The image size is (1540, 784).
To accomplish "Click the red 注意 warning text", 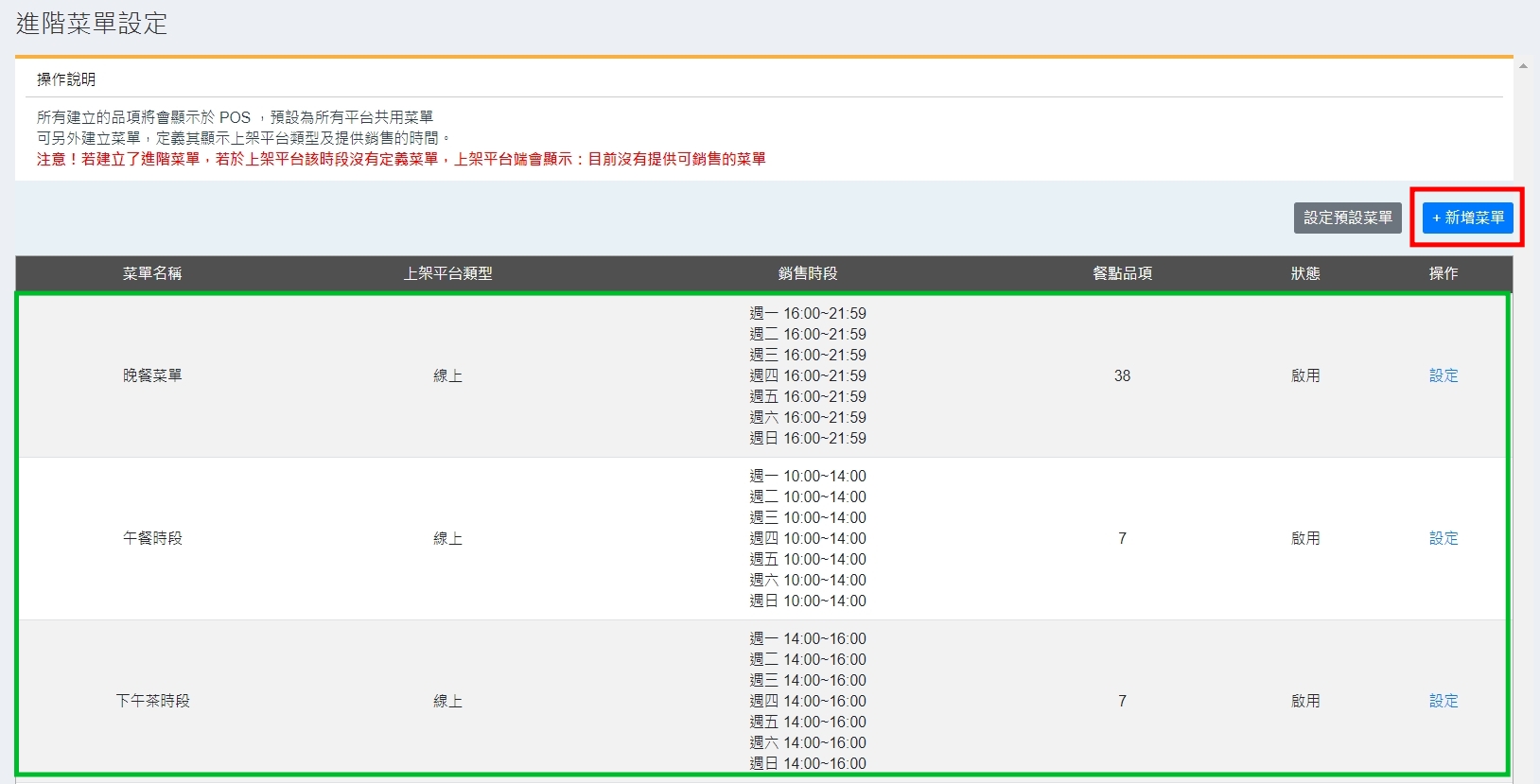I will [x=401, y=159].
